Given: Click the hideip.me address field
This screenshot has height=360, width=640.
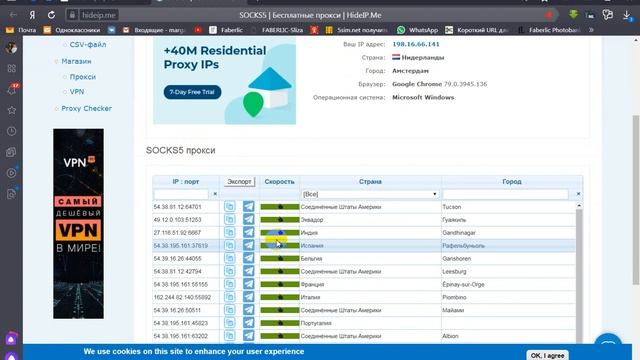Looking at the screenshot, I should click(98, 15).
